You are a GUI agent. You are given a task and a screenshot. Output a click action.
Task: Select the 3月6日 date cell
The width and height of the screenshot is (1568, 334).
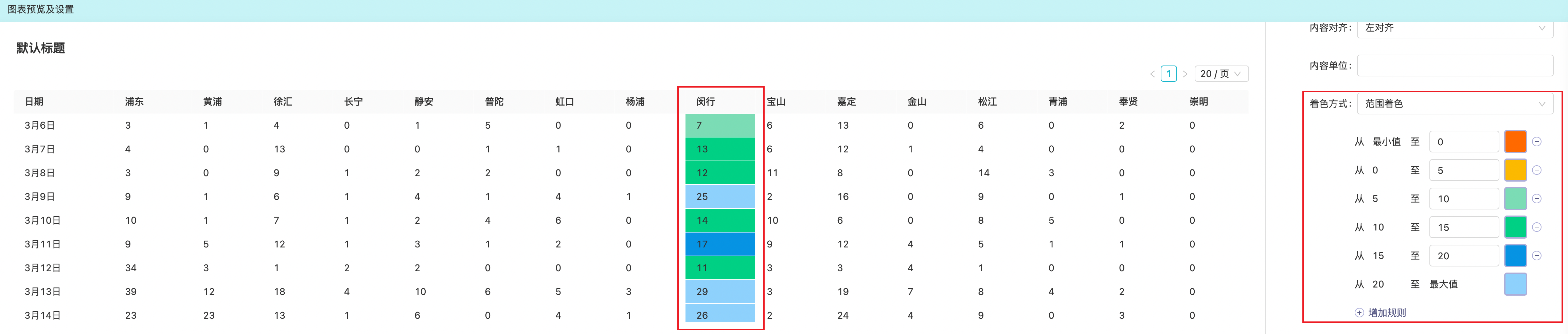(x=39, y=125)
